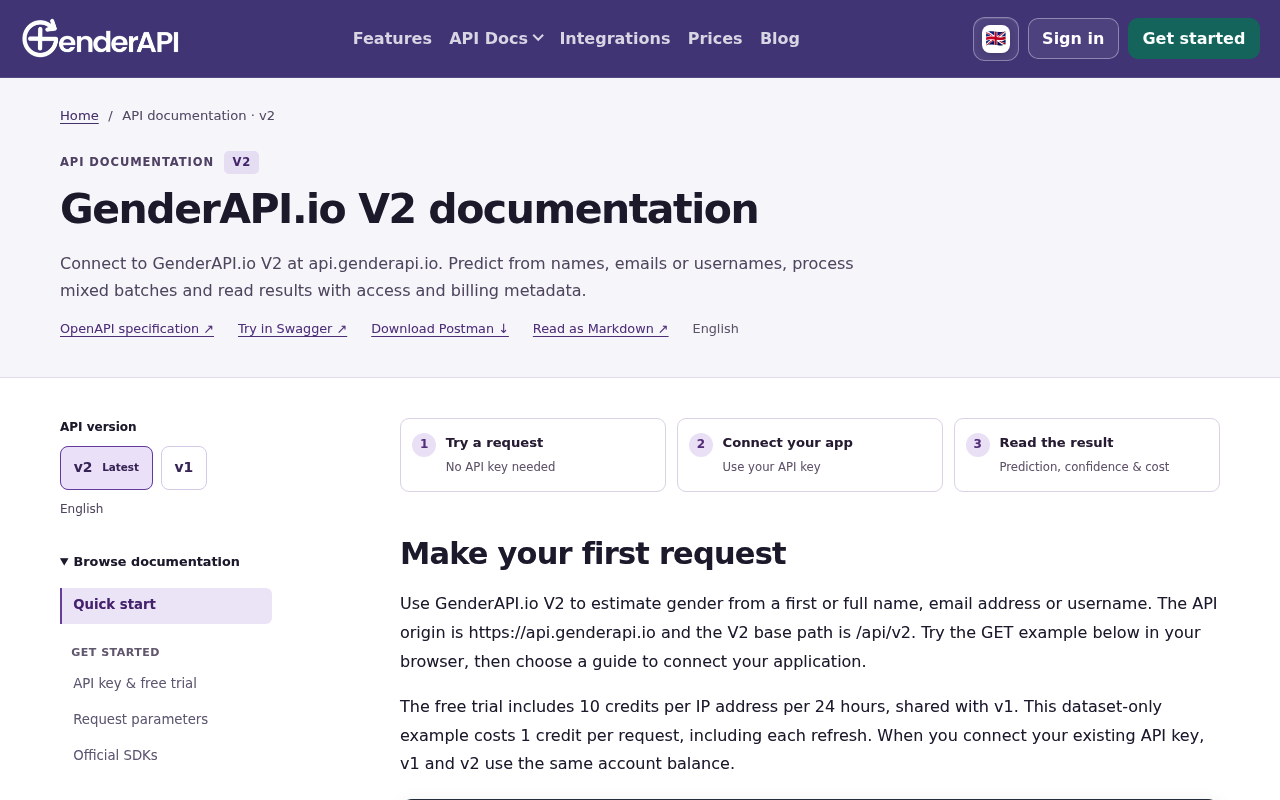Open the UK flag language selector
1280x800 pixels.
coord(995,39)
